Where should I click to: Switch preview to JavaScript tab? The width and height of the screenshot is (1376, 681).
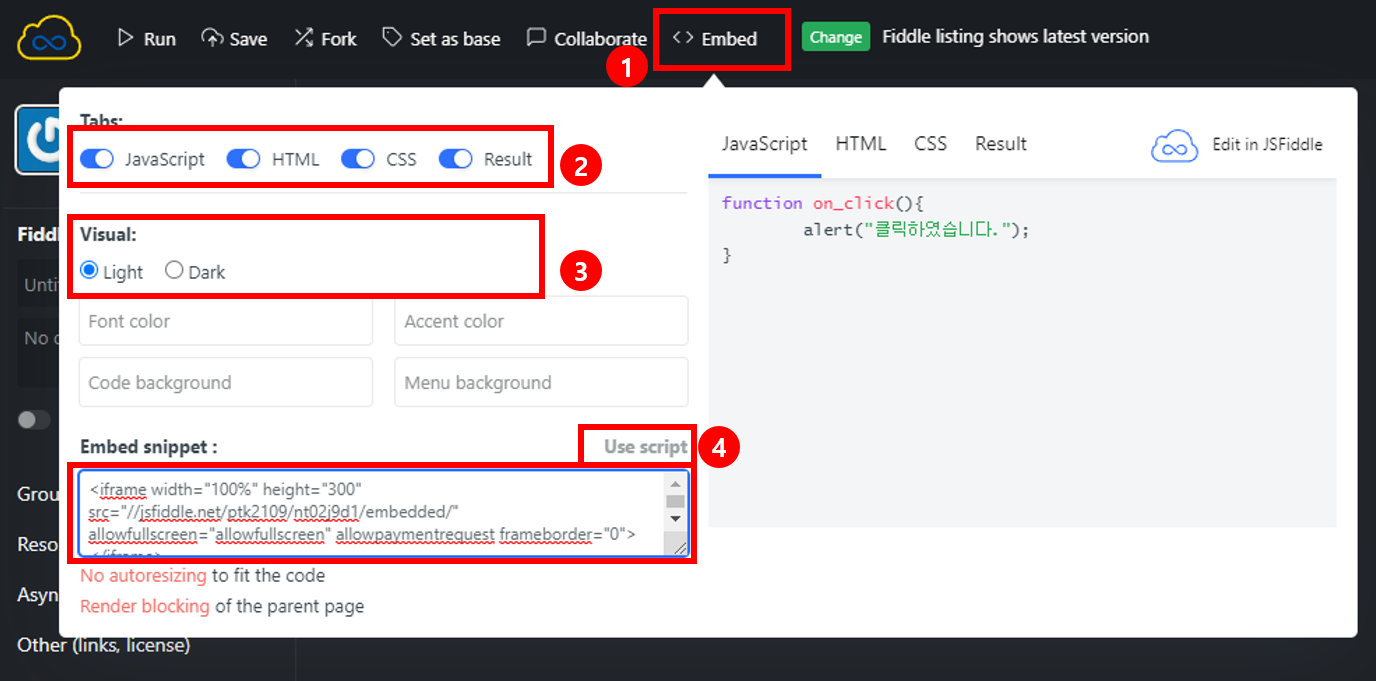(x=764, y=144)
